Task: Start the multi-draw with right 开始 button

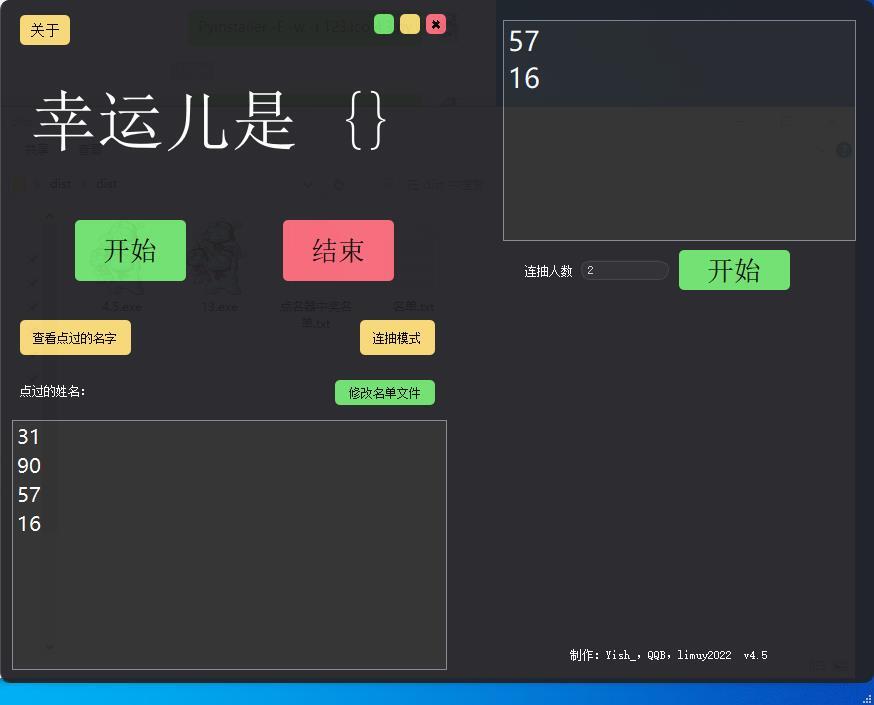Action: pyautogui.click(x=734, y=270)
